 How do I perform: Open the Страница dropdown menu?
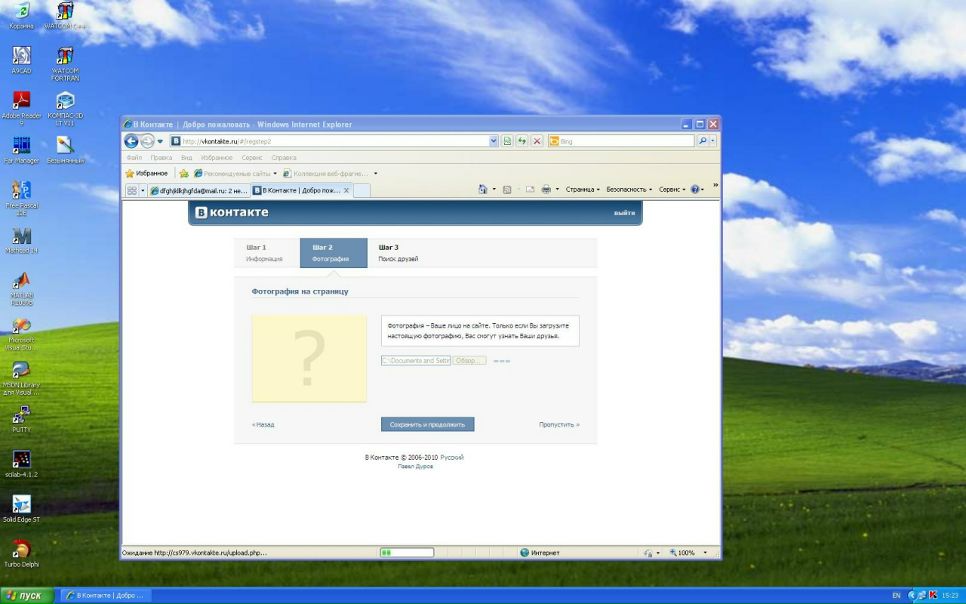click(x=582, y=189)
